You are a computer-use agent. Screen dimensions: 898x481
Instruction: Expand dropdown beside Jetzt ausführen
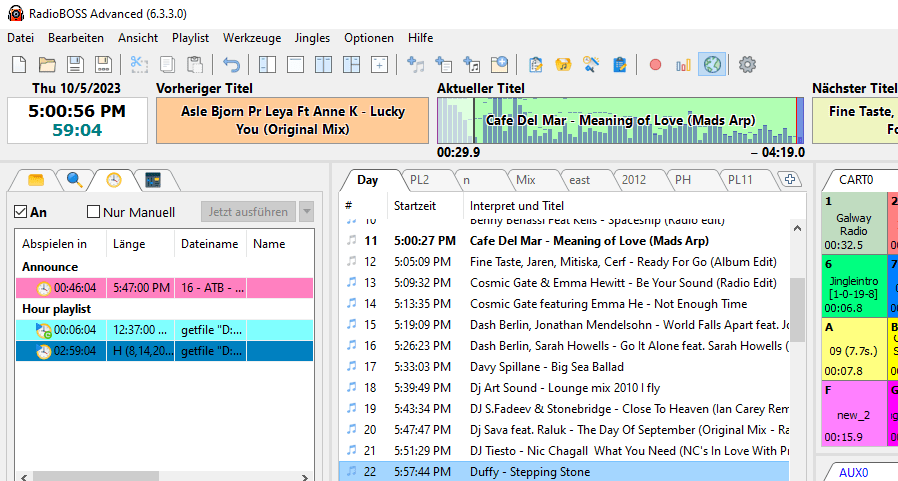306,211
